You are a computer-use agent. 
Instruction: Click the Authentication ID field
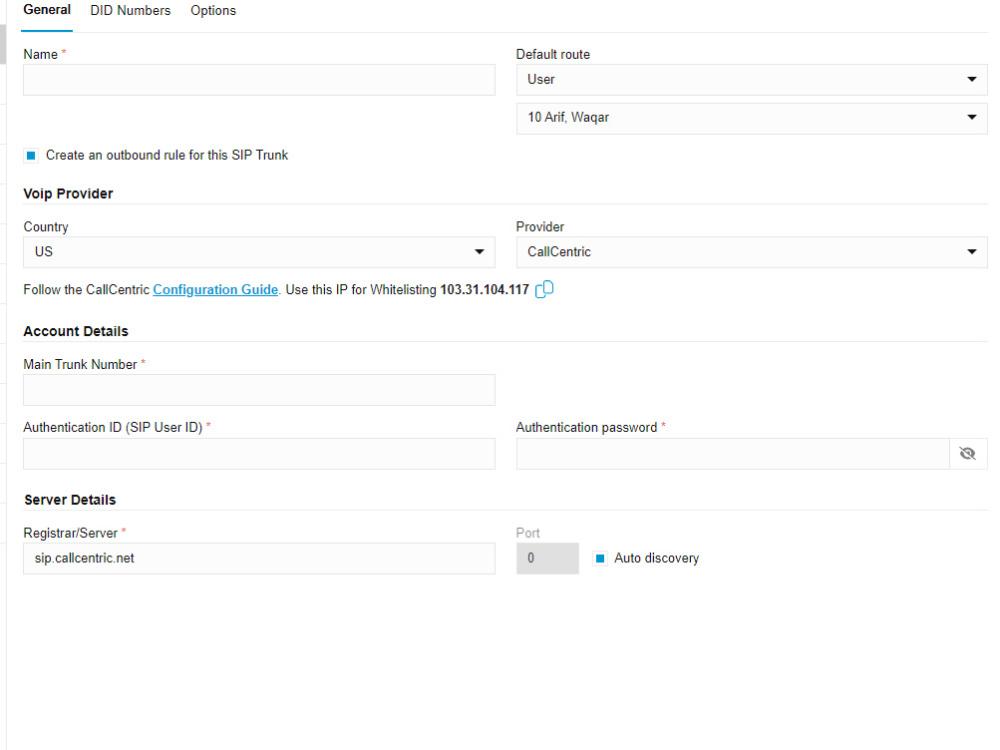pos(259,453)
